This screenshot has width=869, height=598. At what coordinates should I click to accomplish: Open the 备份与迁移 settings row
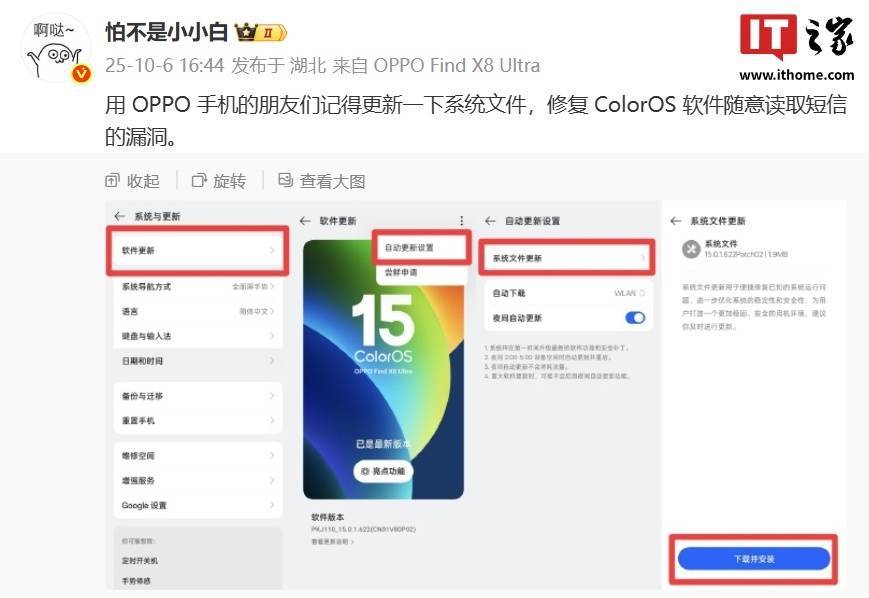click(198, 396)
